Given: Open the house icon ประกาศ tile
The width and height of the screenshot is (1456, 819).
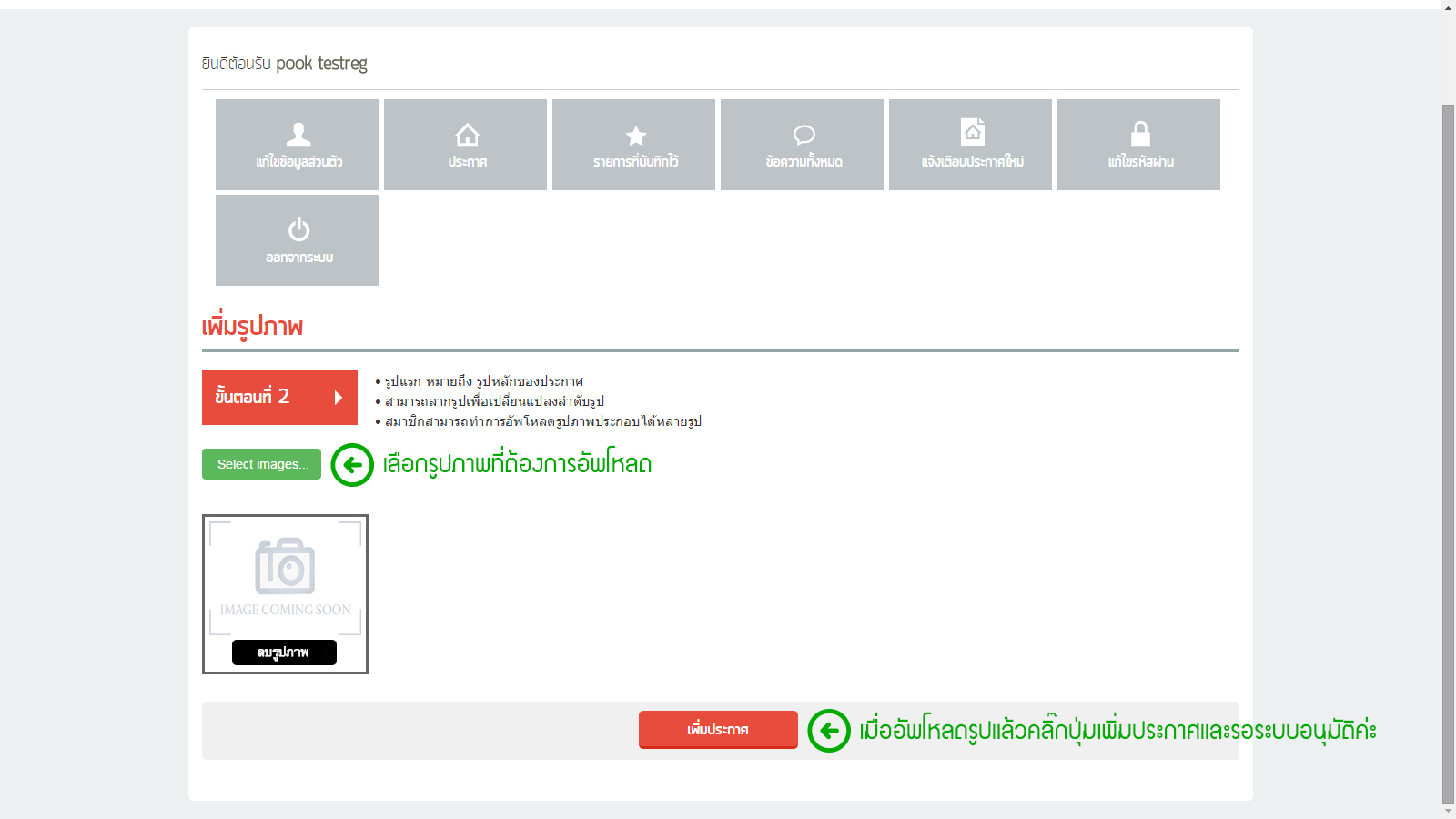Looking at the screenshot, I should pyautogui.click(x=467, y=136).
